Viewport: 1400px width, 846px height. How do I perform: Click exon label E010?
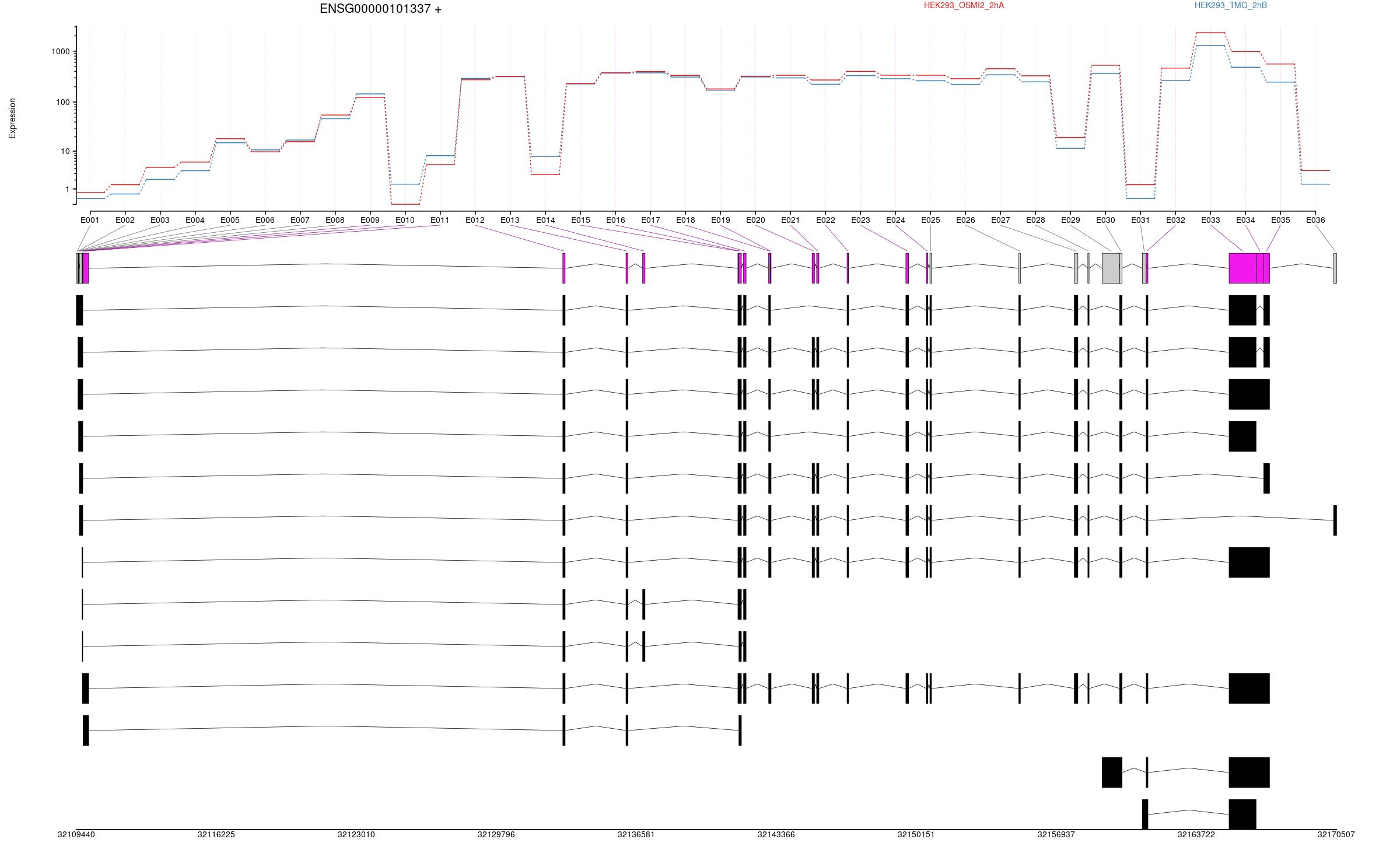point(405,220)
